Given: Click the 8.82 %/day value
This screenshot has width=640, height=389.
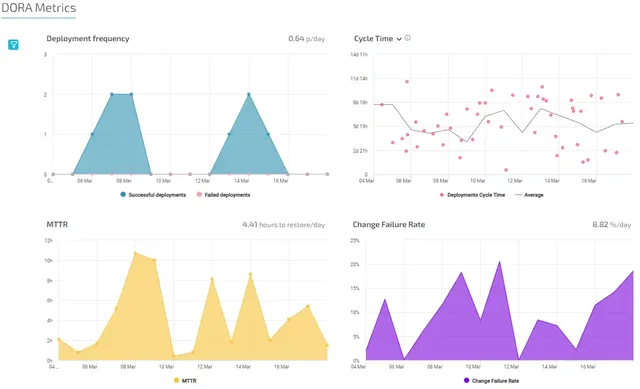Looking at the screenshot, I should (611, 225).
